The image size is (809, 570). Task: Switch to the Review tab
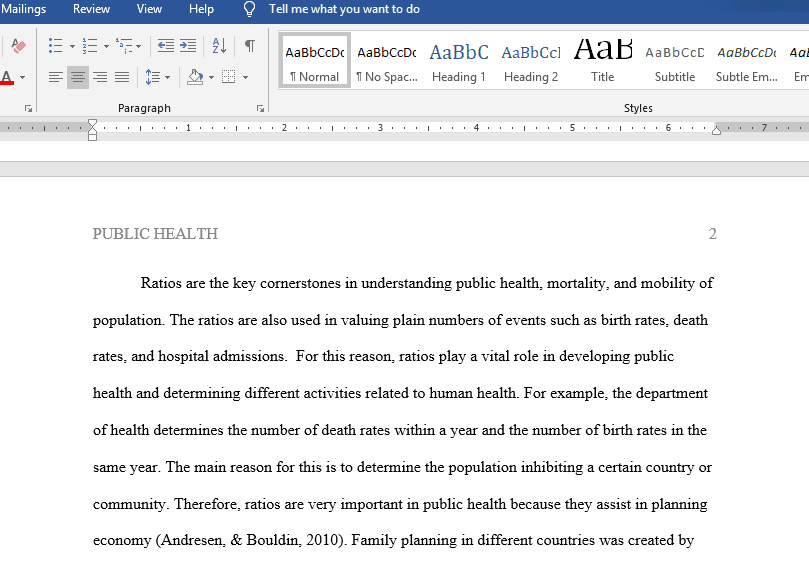pyautogui.click(x=91, y=9)
